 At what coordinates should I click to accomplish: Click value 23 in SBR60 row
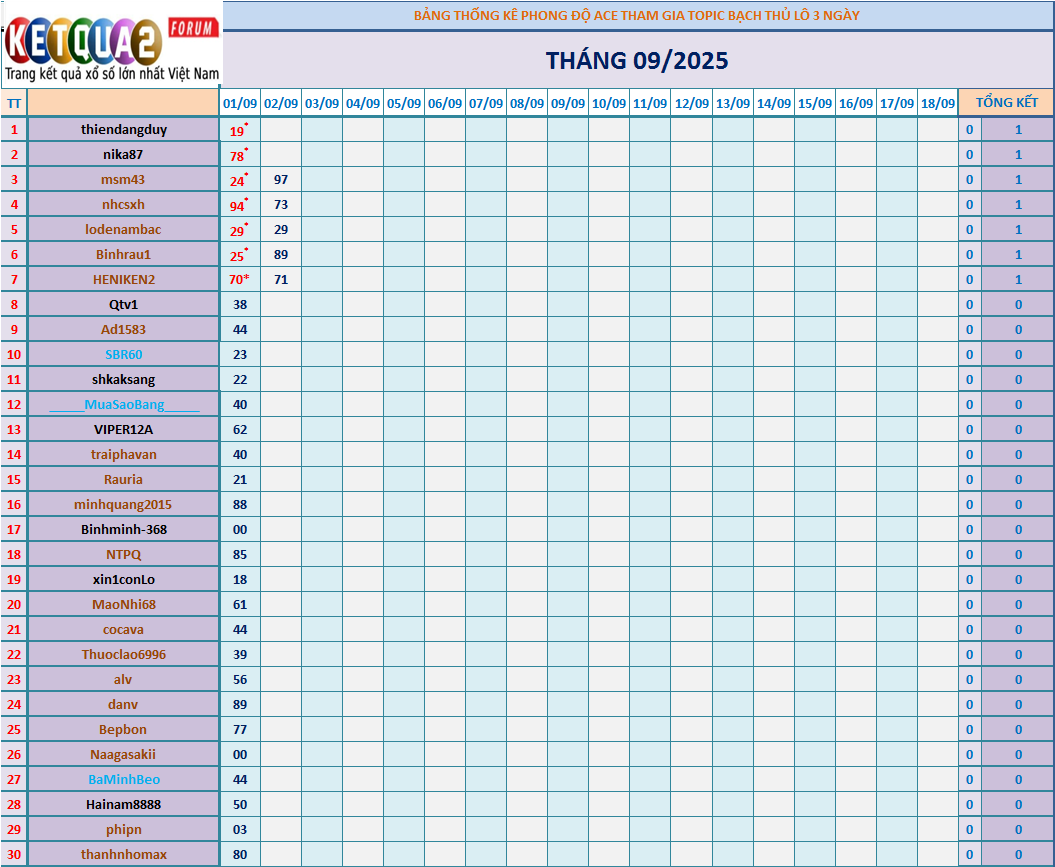240,354
